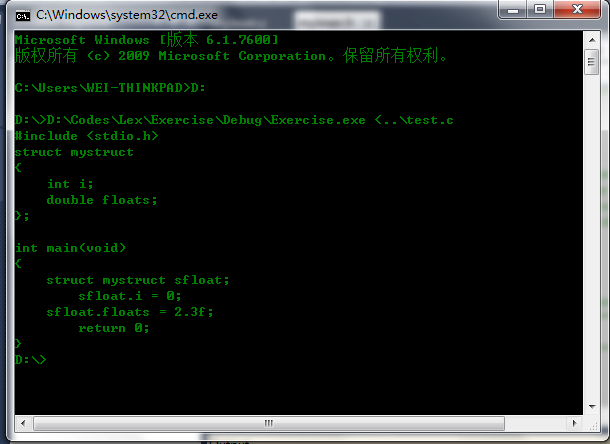
Task: Click the vertical scrollbar up arrow
Action: [592, 40]
